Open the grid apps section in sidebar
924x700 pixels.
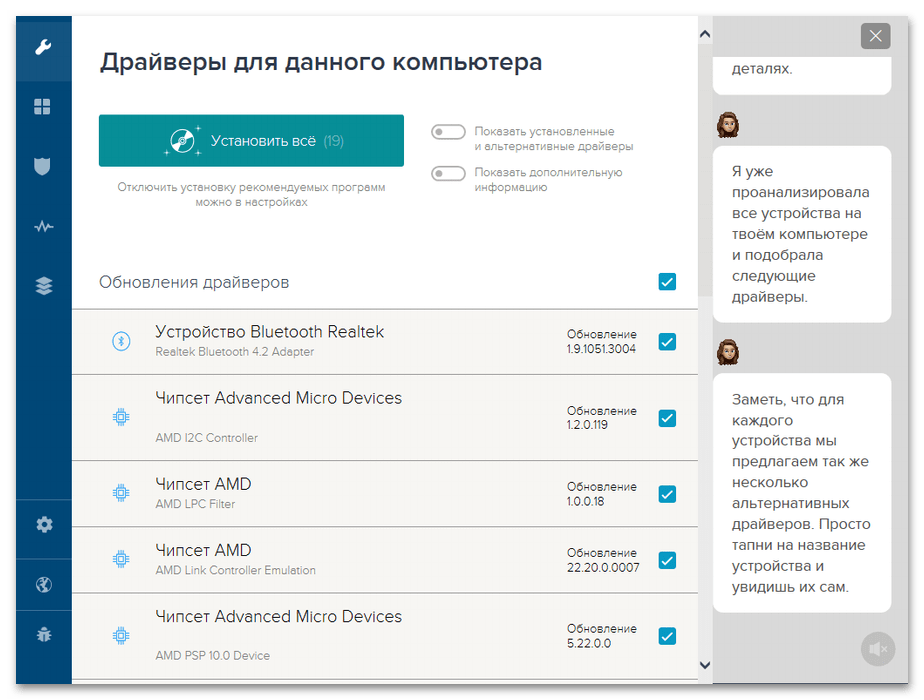pyautogui.click(x=43, y=107)
